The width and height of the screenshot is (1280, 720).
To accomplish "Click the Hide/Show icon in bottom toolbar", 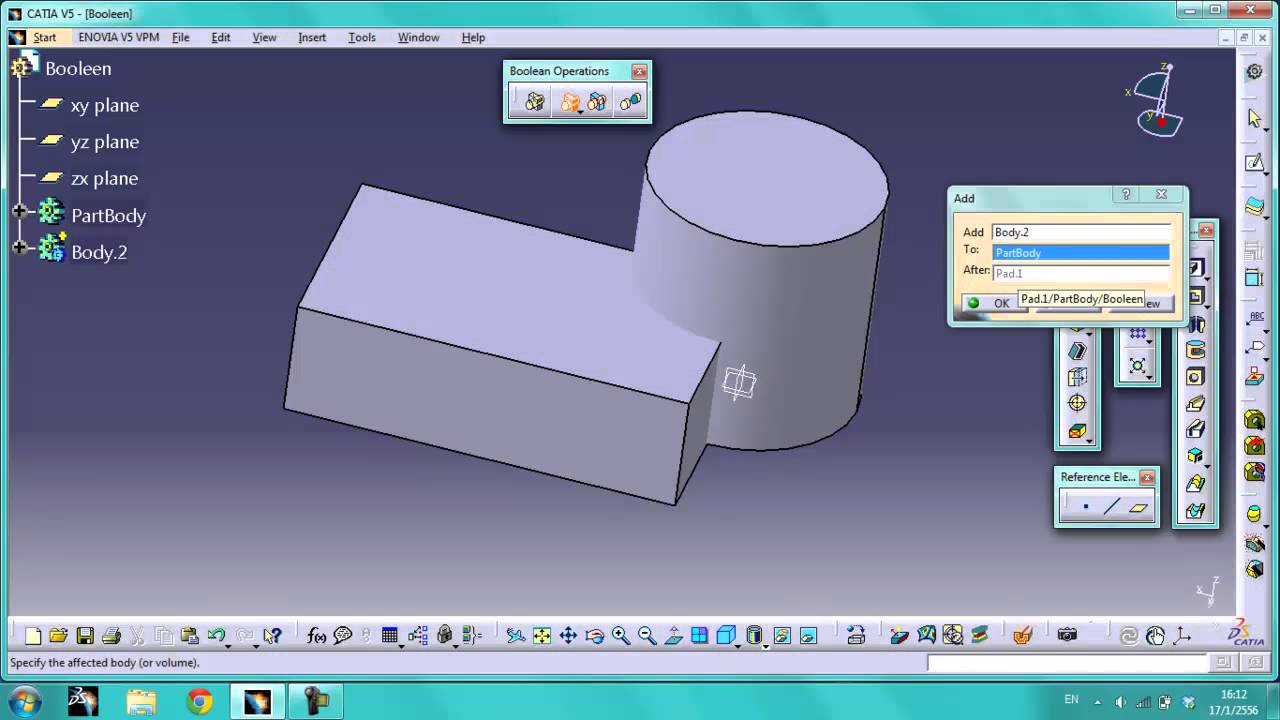I will click(x=781, y=635).
